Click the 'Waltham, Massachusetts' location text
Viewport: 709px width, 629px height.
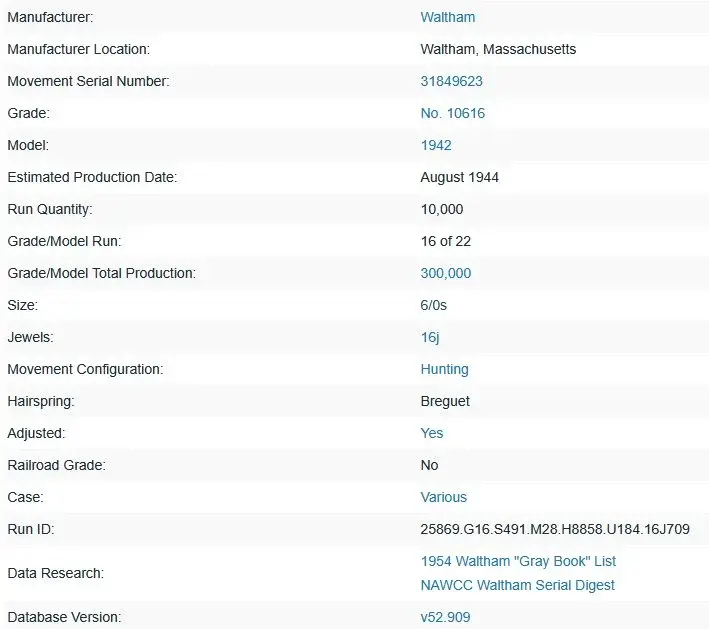click(x=498, y=49)
